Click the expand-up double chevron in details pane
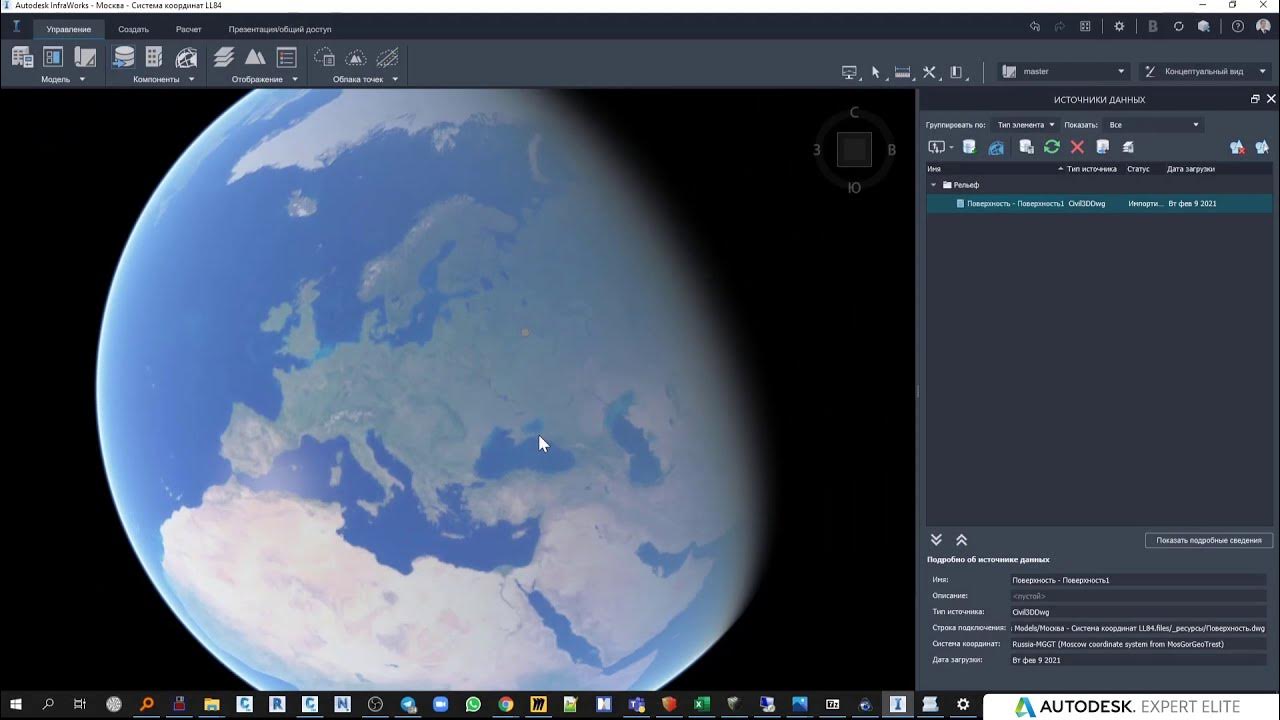The width and height of the screenshot is (1280, 720). pyautogui.click(x=961, y=540)
